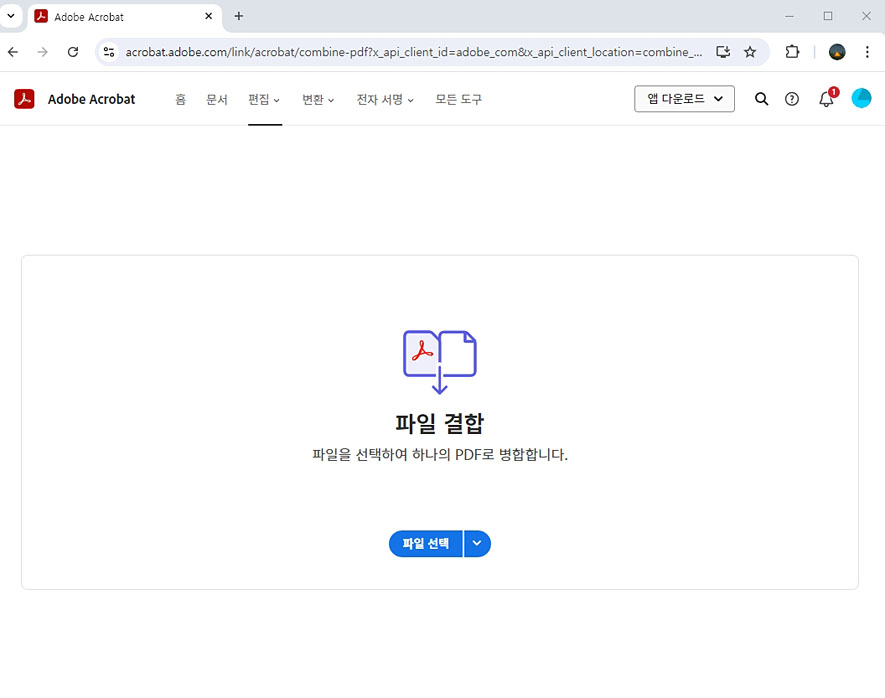The width and height of the screenshot is (885, 698).
Task: Reload the page with the refresh icon
Action: [x=73, y=52]
